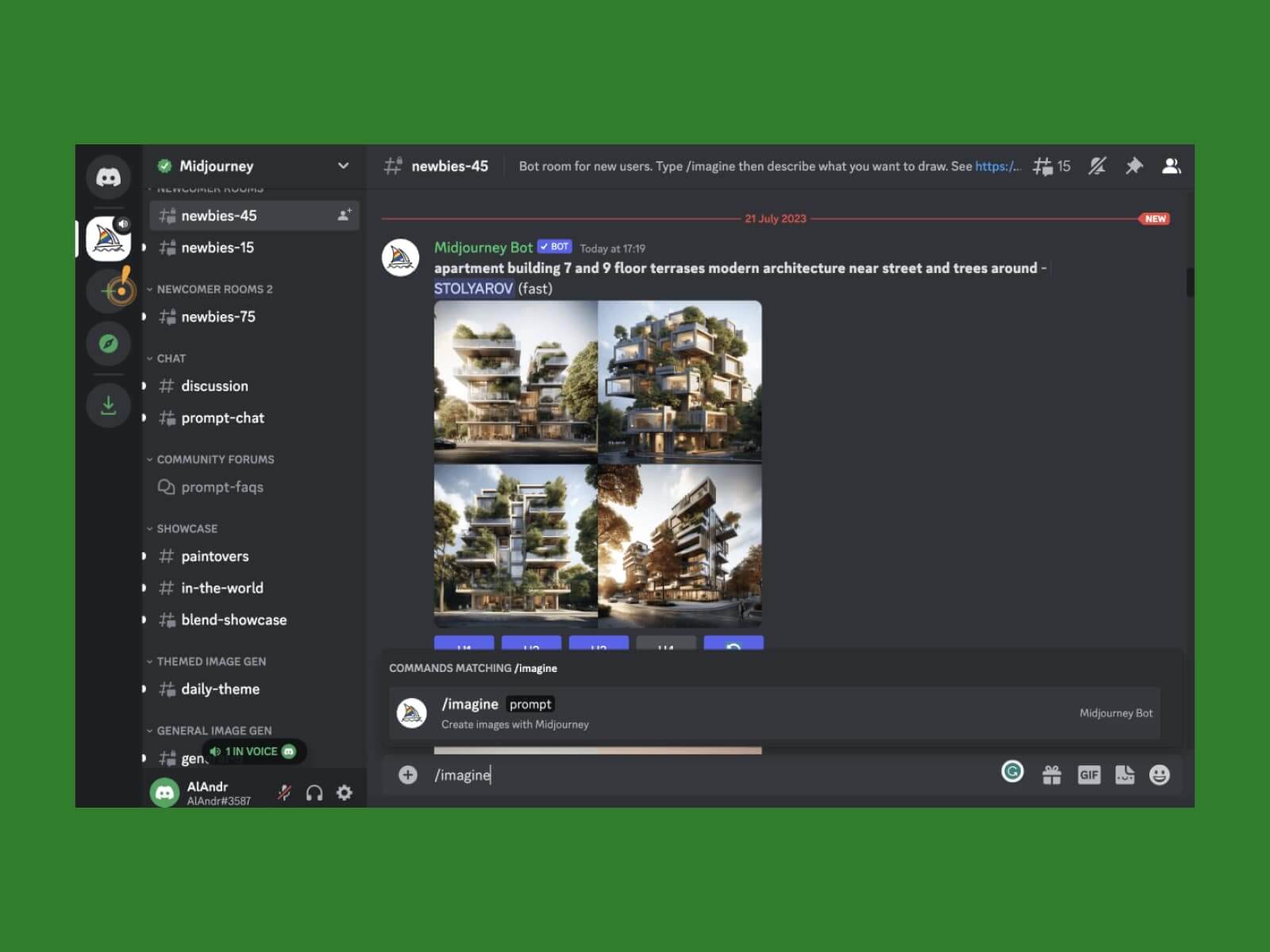Click the Pinned Messages pin icon
Screen dimensions: 1270x952
pos(1133,166)
